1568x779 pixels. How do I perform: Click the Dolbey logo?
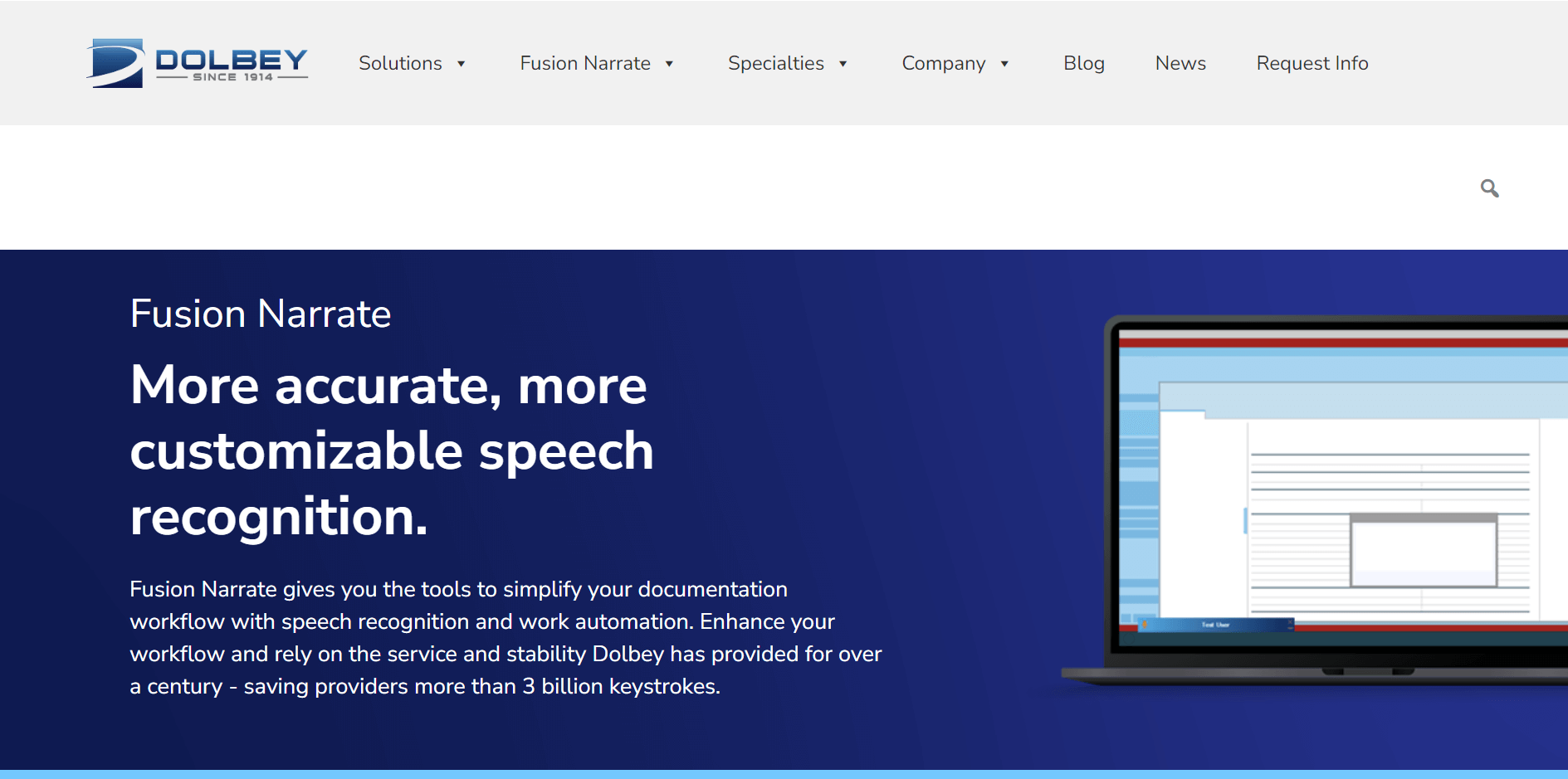[x=198, y=63]
